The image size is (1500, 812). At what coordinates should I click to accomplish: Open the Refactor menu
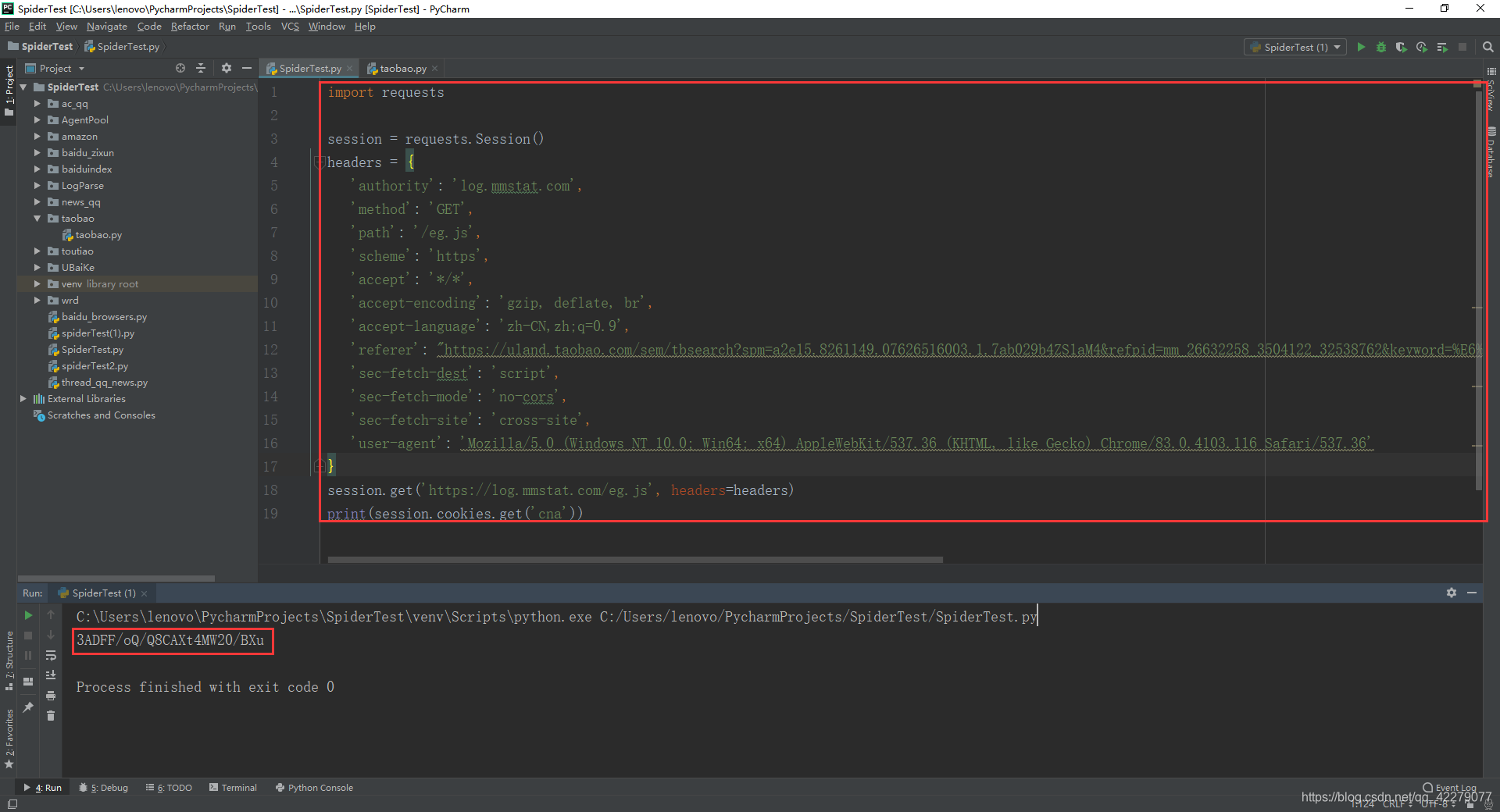pos(190,27)
